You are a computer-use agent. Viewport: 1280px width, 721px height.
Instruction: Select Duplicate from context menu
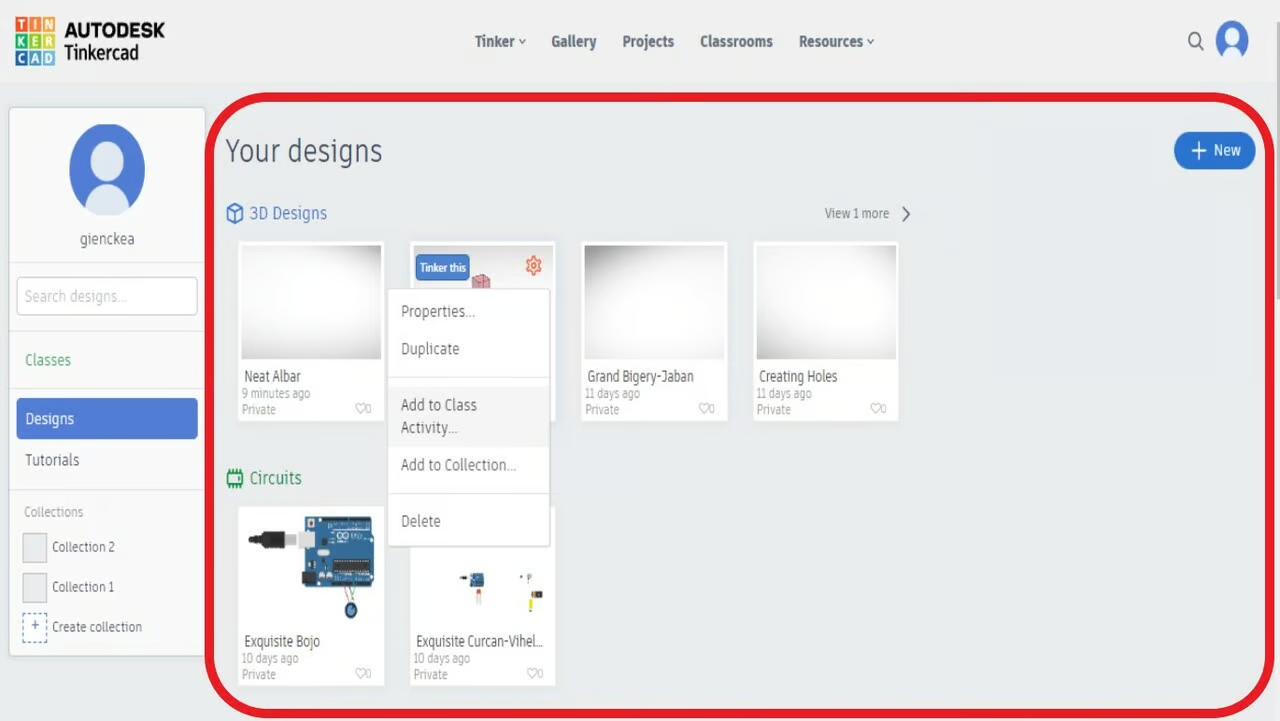pyautogui.click(x=430, y=349)
